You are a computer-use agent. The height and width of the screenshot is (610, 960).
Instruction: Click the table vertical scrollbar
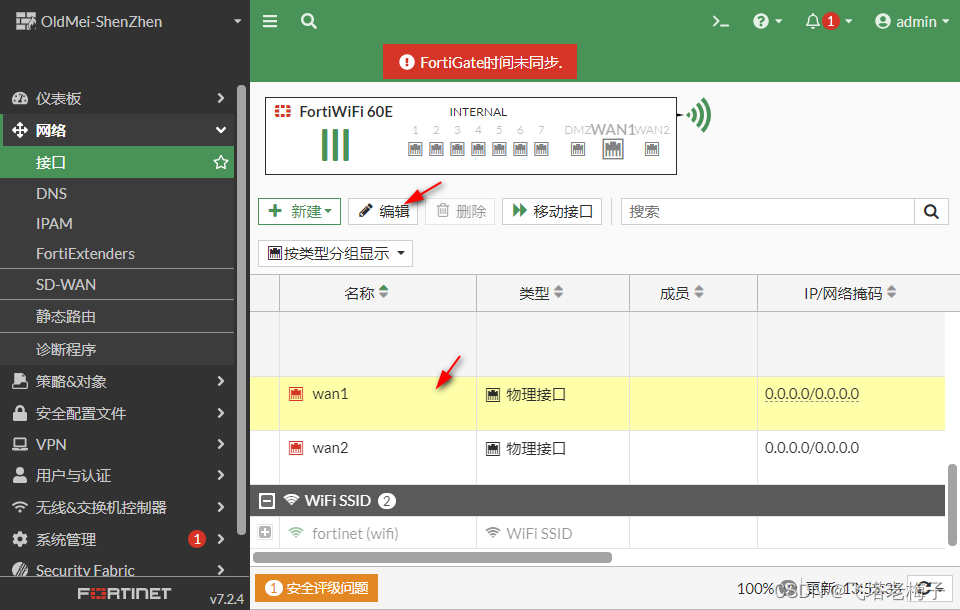coord(952,505)
